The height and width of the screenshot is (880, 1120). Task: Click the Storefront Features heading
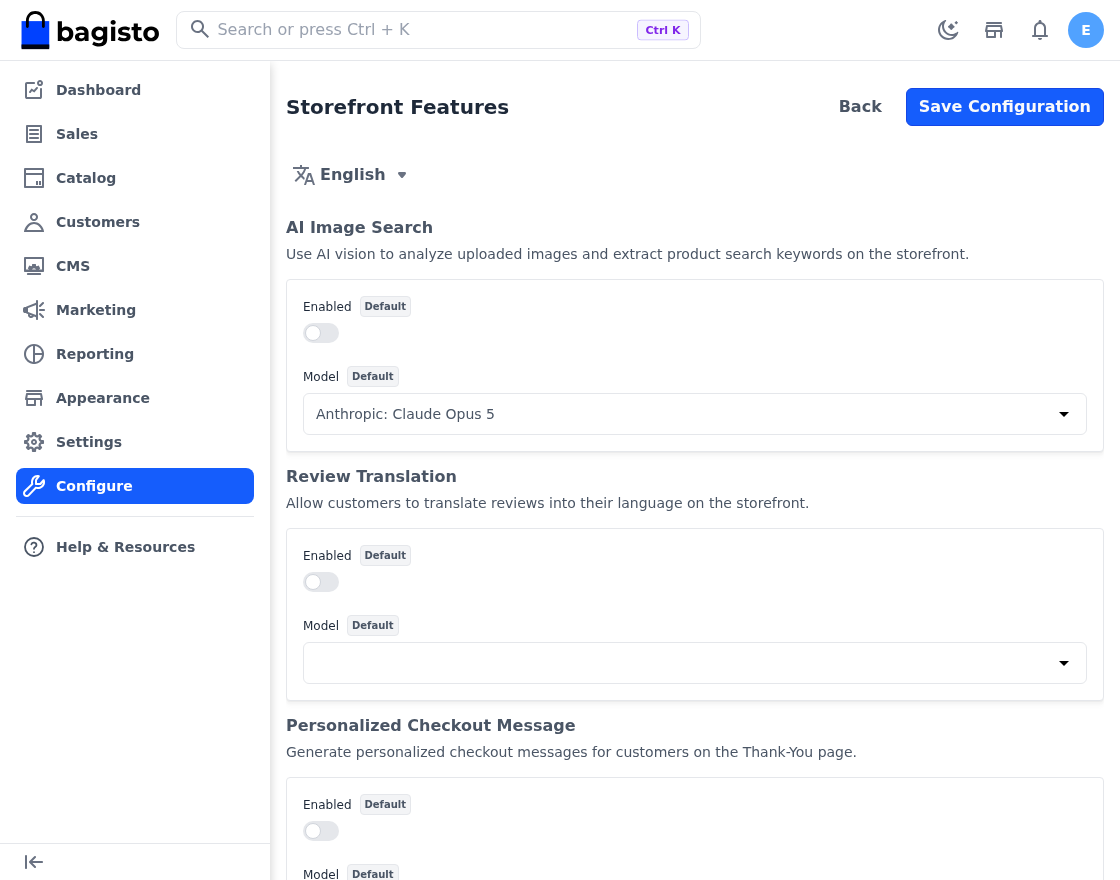point(397,107)
